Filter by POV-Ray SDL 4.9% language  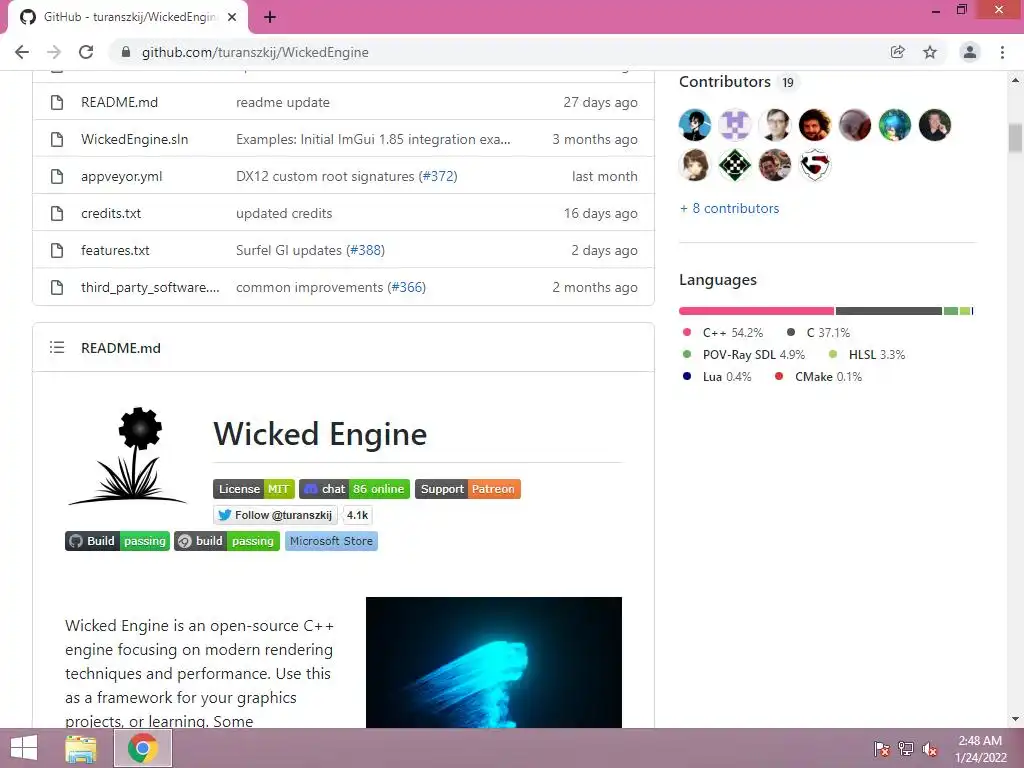click(743, 355)
